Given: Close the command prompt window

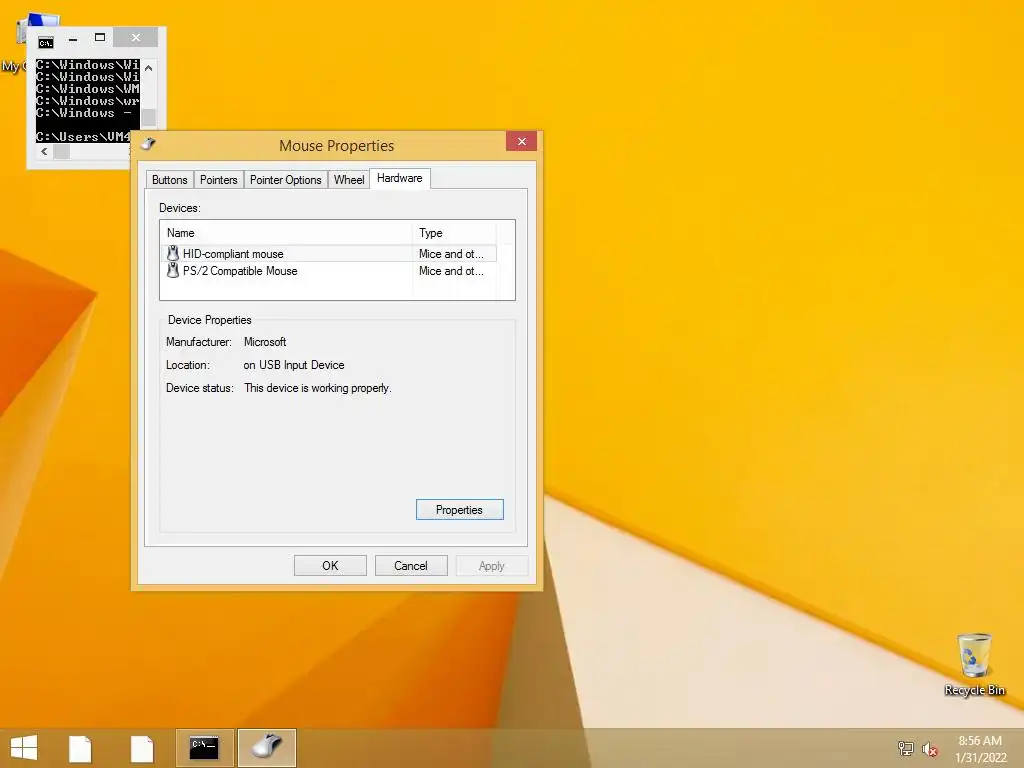Looking at the screenshot, I should click(136, 38).
